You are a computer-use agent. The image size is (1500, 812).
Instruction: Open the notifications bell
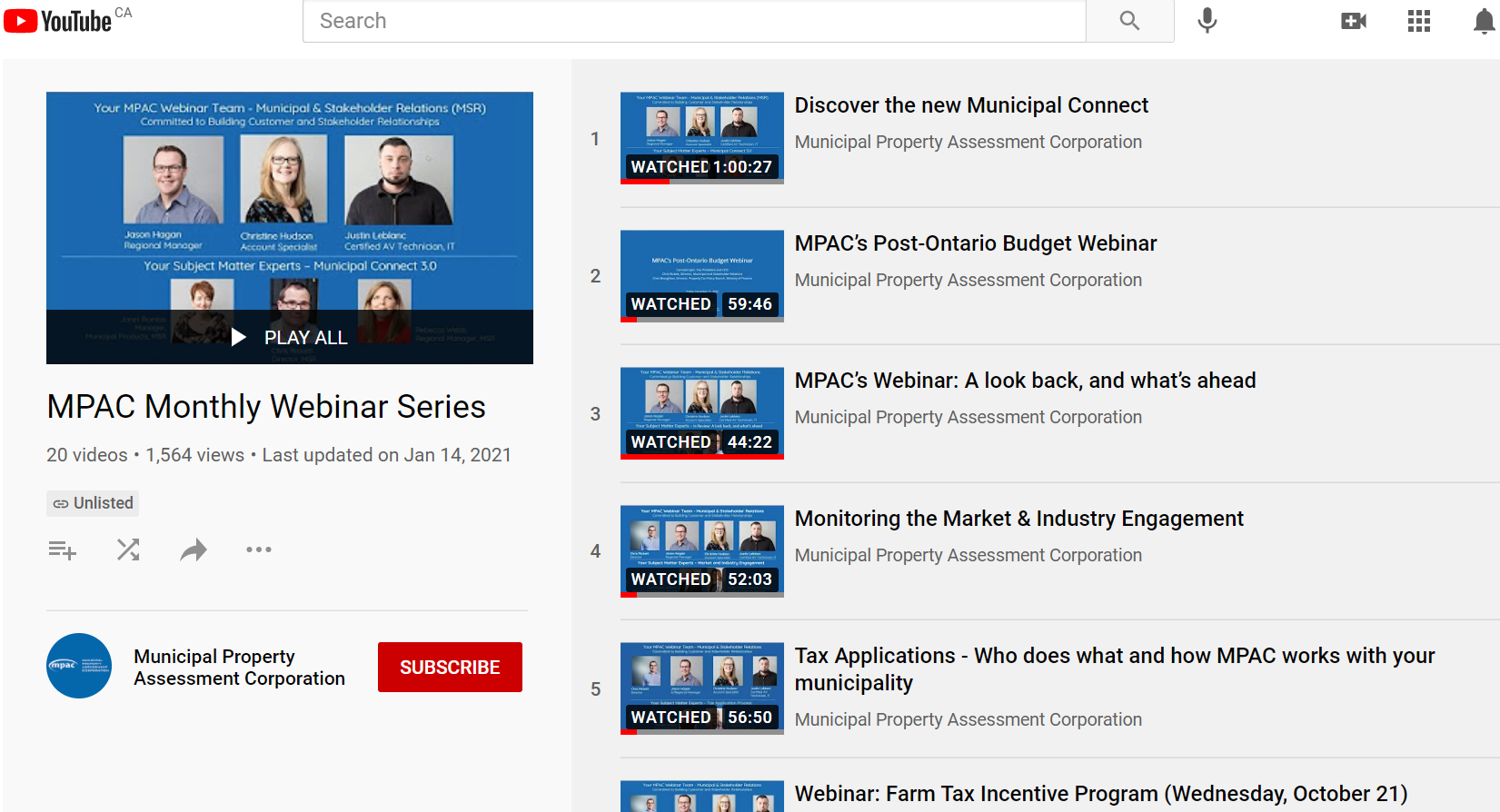tap(1485, 21)
